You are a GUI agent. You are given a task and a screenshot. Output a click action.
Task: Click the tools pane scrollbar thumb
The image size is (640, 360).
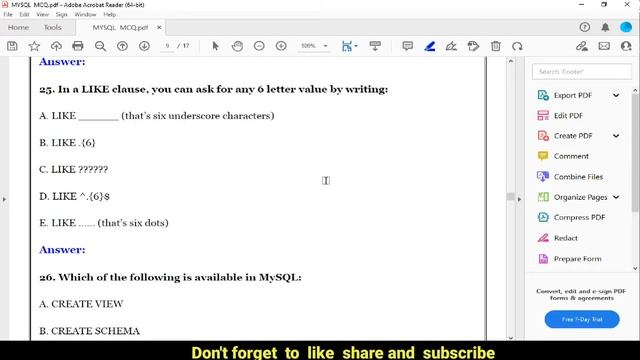[x=636, y=152]
